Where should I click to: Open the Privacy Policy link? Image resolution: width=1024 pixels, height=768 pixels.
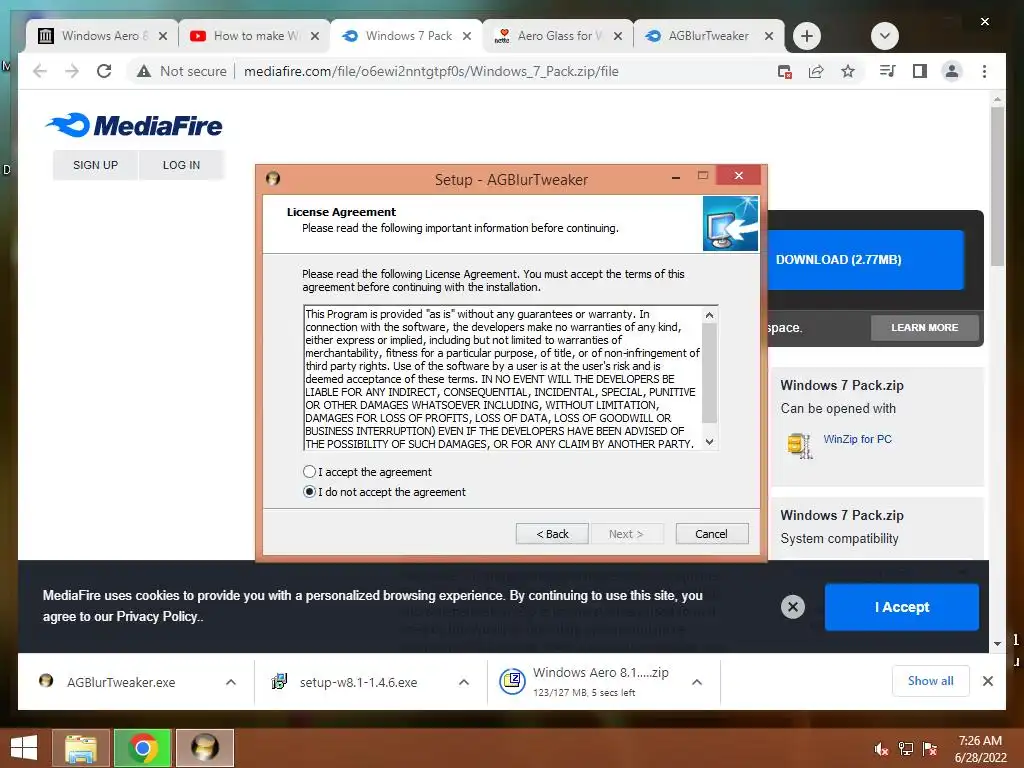pyautogui.click(x=159, y=616)
